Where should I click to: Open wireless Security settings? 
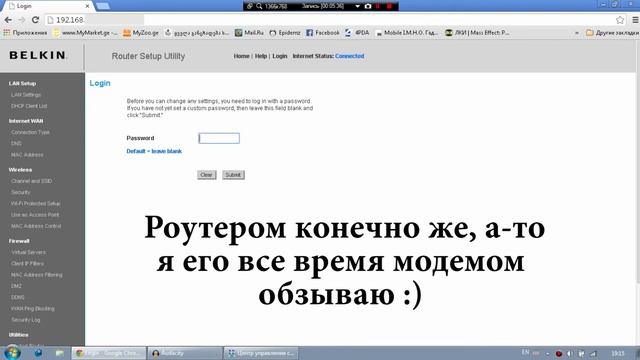click(20, 192)
